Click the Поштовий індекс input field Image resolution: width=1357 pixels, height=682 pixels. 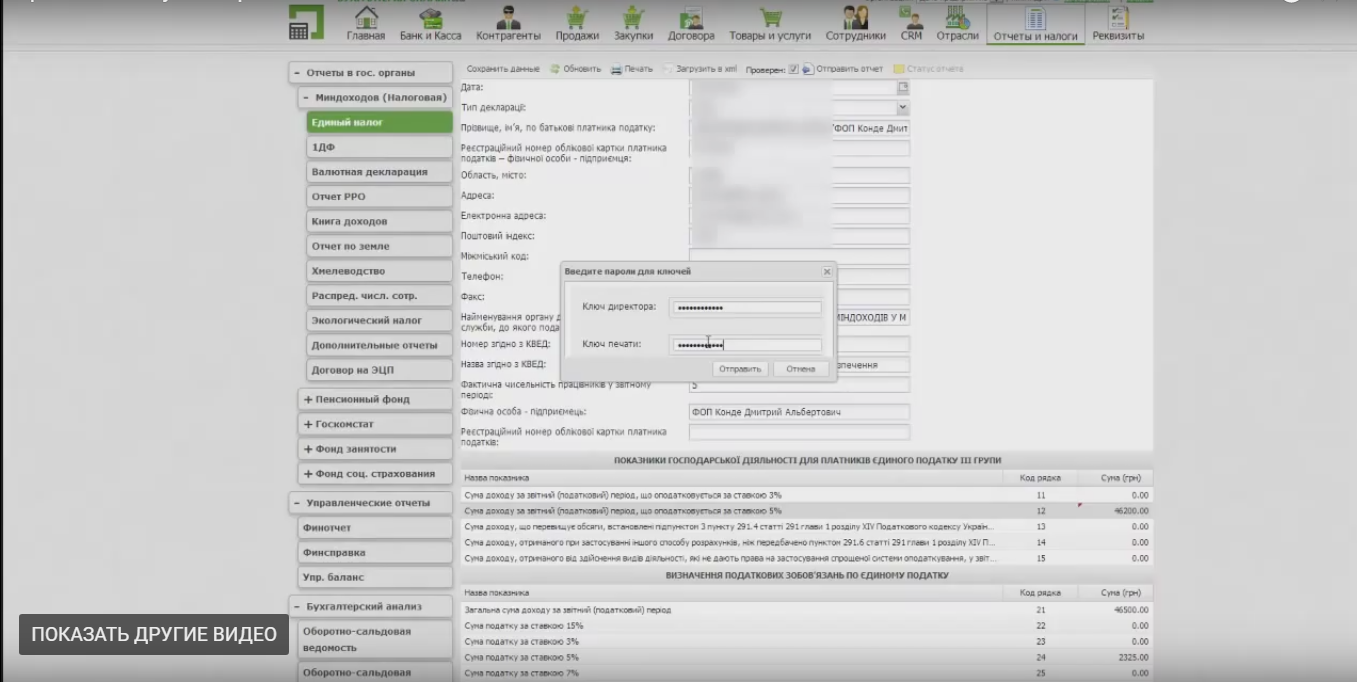[799, 236]
